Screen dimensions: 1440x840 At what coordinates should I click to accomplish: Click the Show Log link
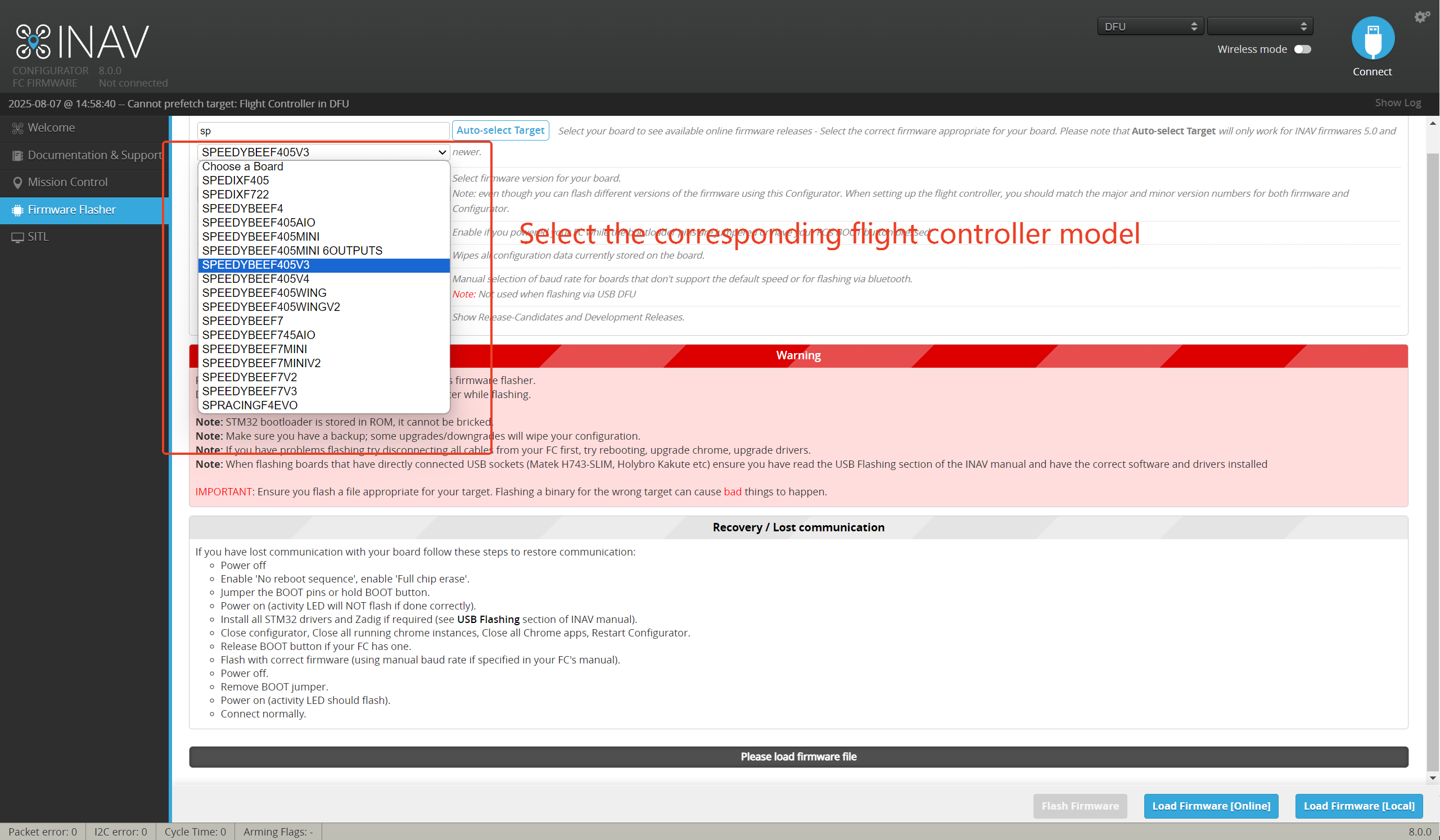point(1397,103)
